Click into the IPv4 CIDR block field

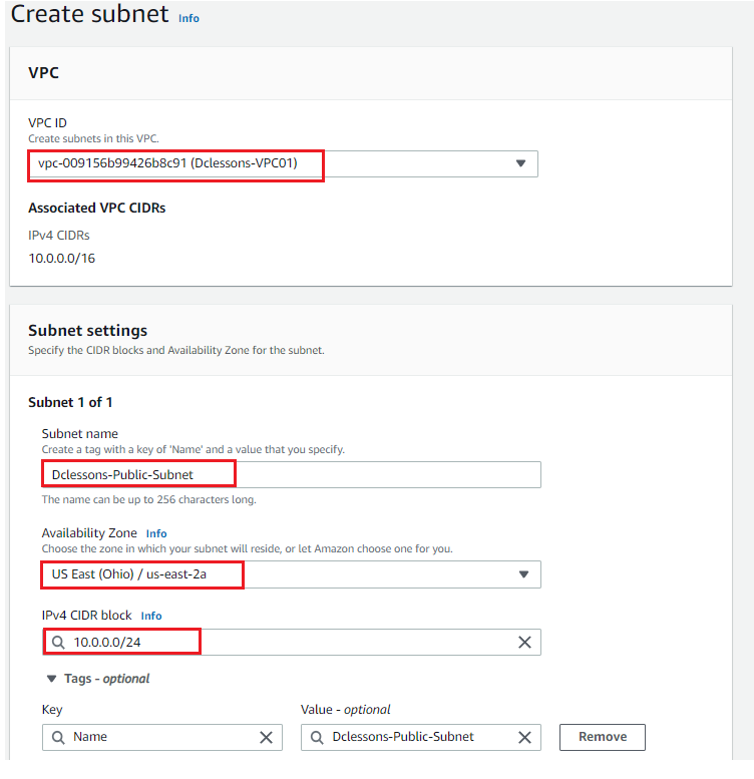click(x=291, y=642)
